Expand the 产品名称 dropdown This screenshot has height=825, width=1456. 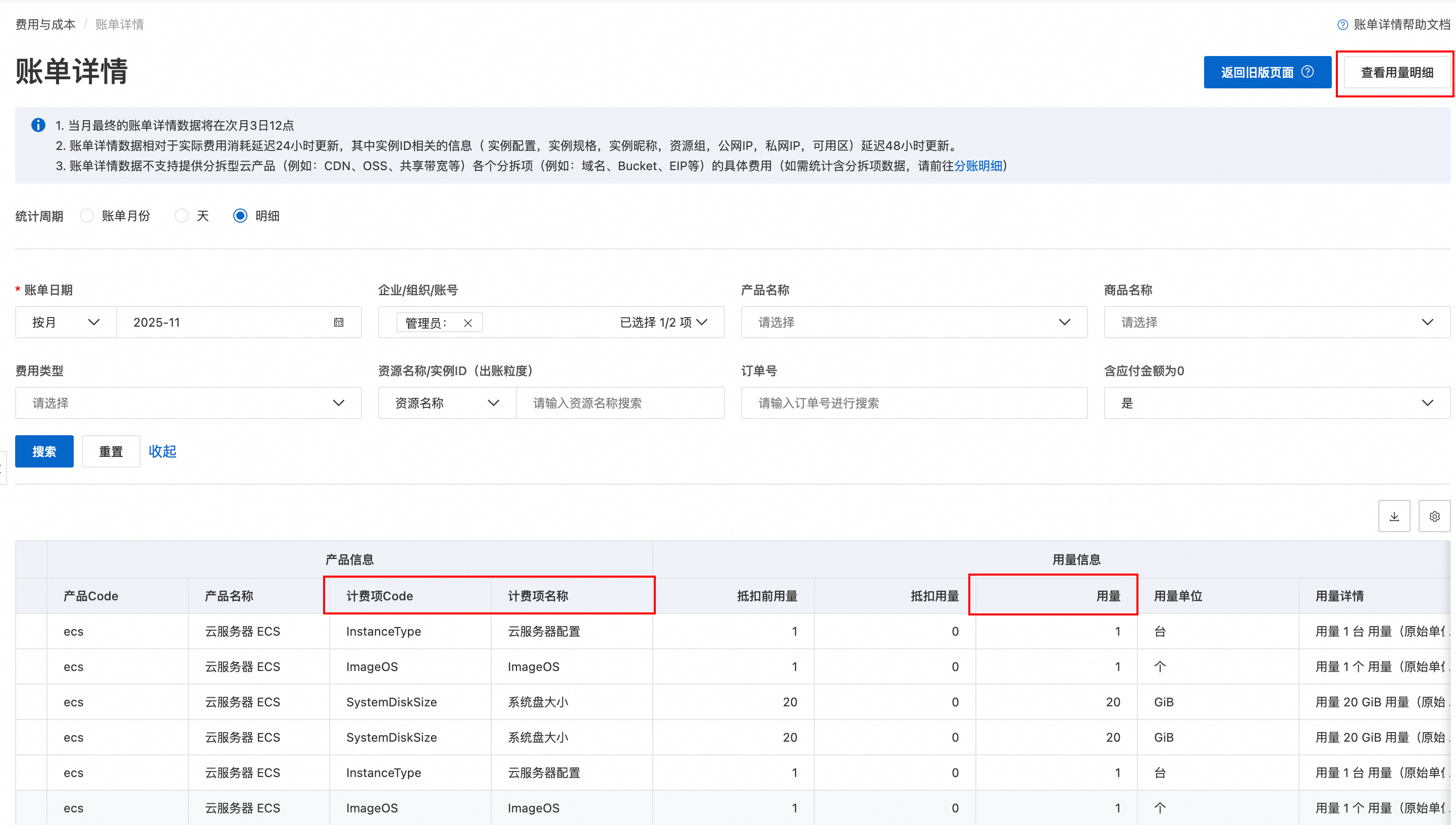913,323
